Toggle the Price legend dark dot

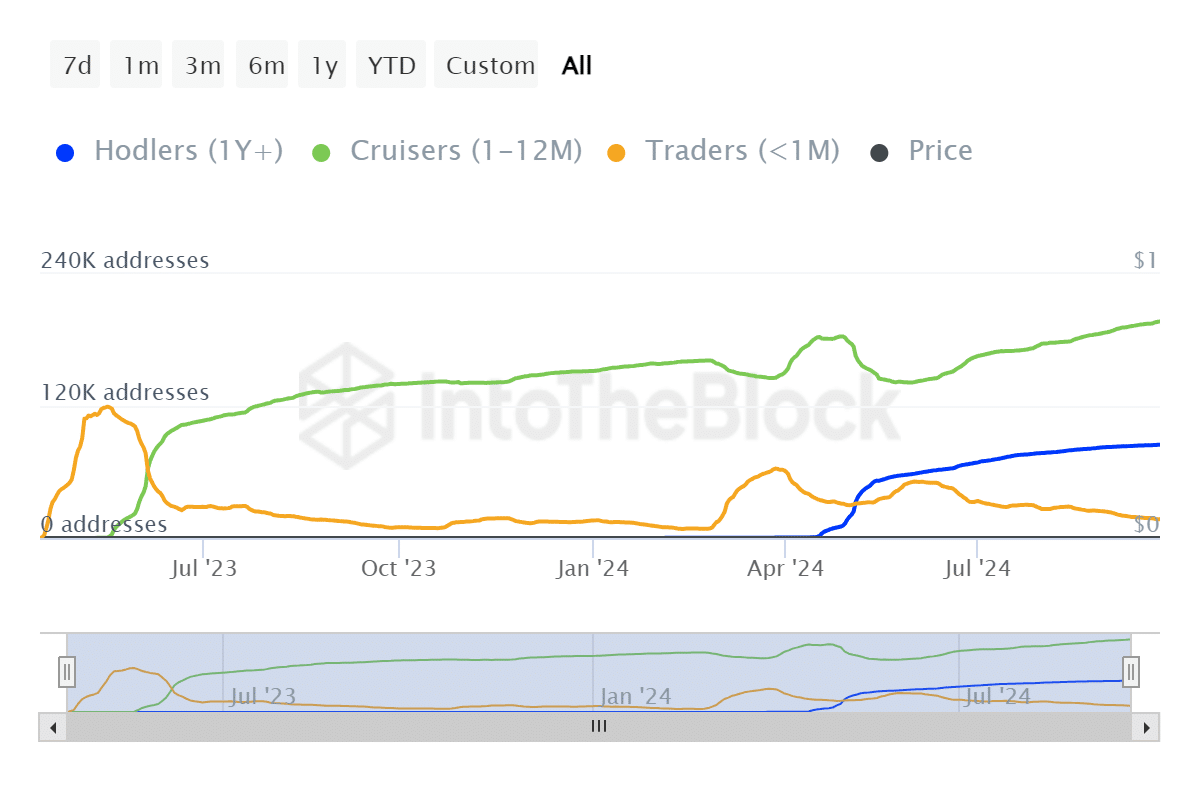[x=879, y=153]
